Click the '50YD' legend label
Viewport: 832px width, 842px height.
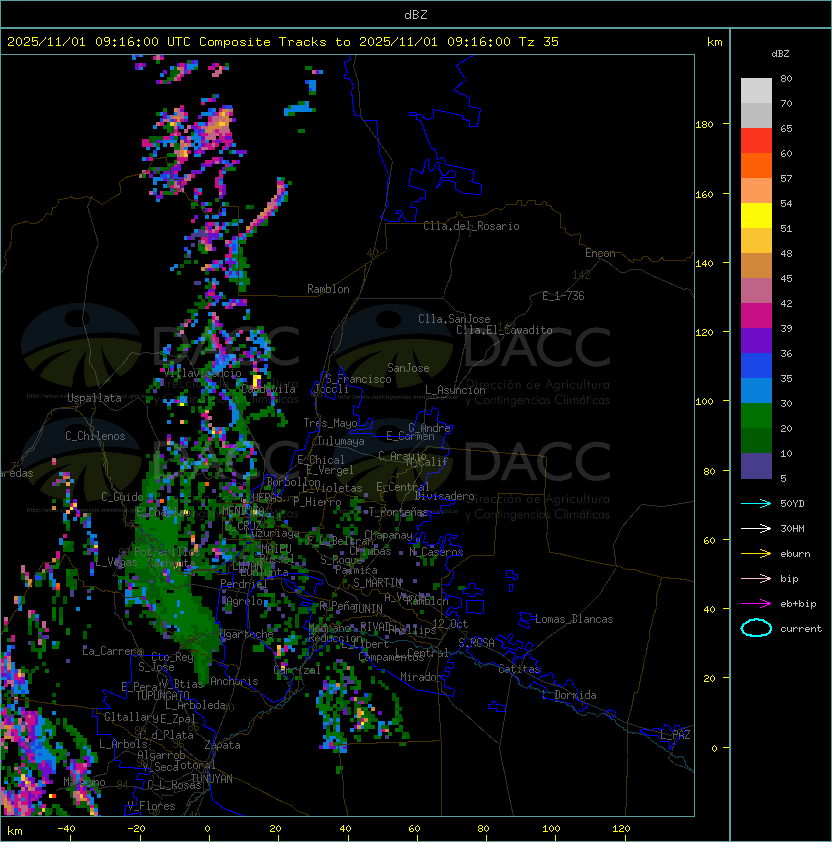pyautogui.click(x=792, y=503)
